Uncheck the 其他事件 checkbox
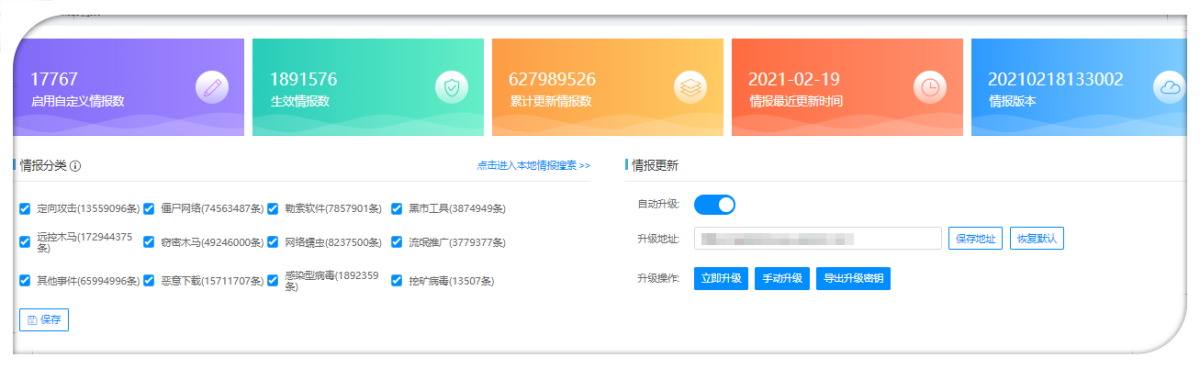The height and width of the screenshot is (369, 1200). 25,281
